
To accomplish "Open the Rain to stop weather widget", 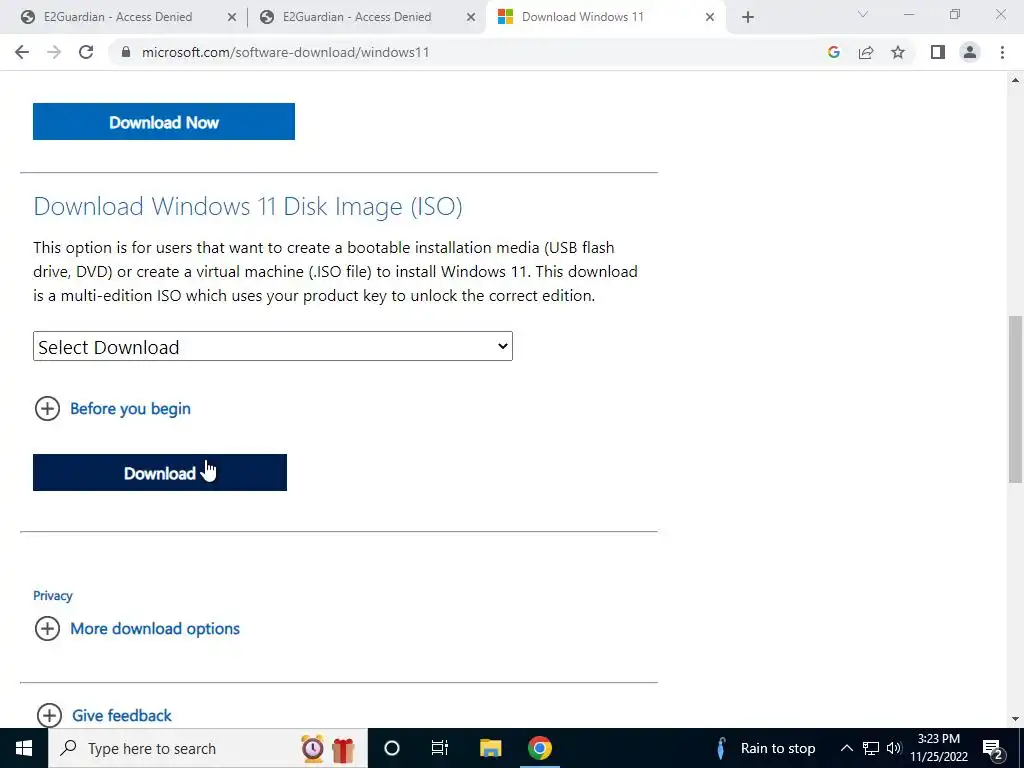I will tap(766, 748).
